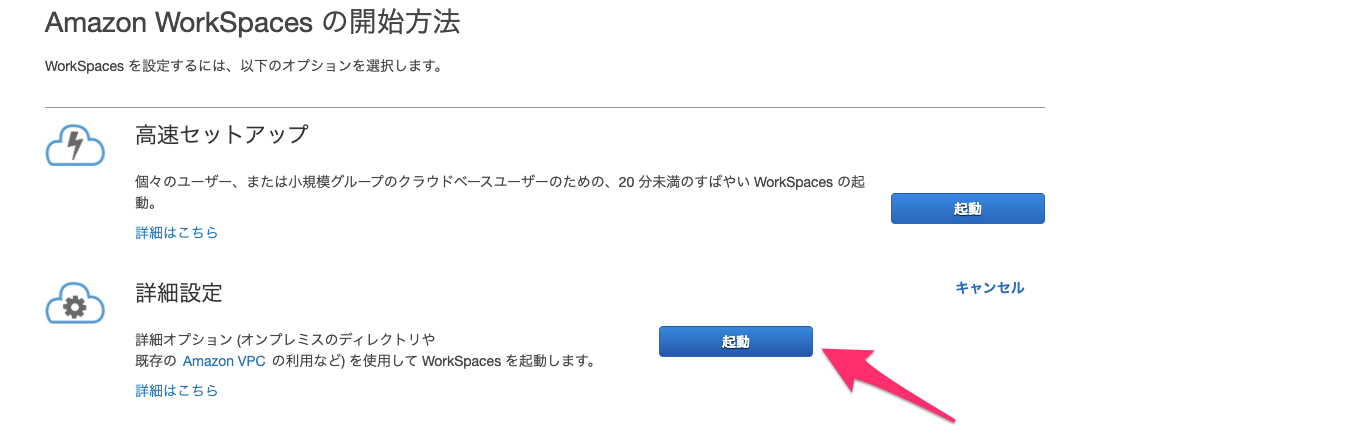Open 詳細はこちら link under 詳細設定

(177, 391)
